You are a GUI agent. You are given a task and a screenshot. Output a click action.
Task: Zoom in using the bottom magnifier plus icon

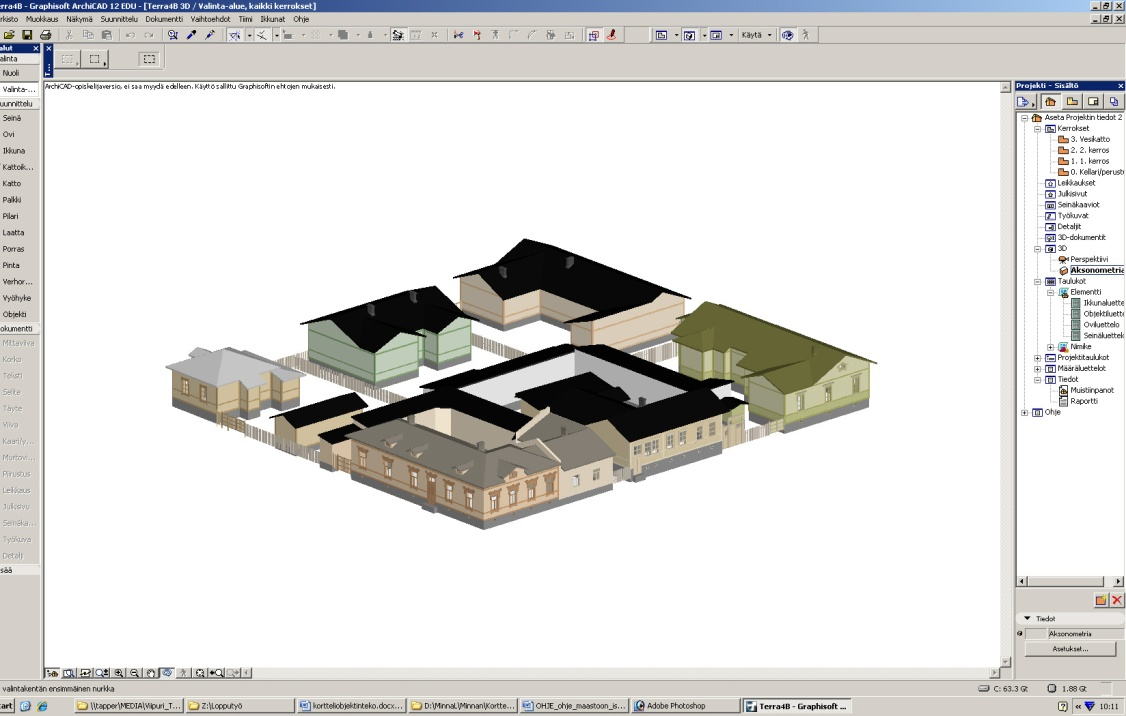click(x=119, y=673)
